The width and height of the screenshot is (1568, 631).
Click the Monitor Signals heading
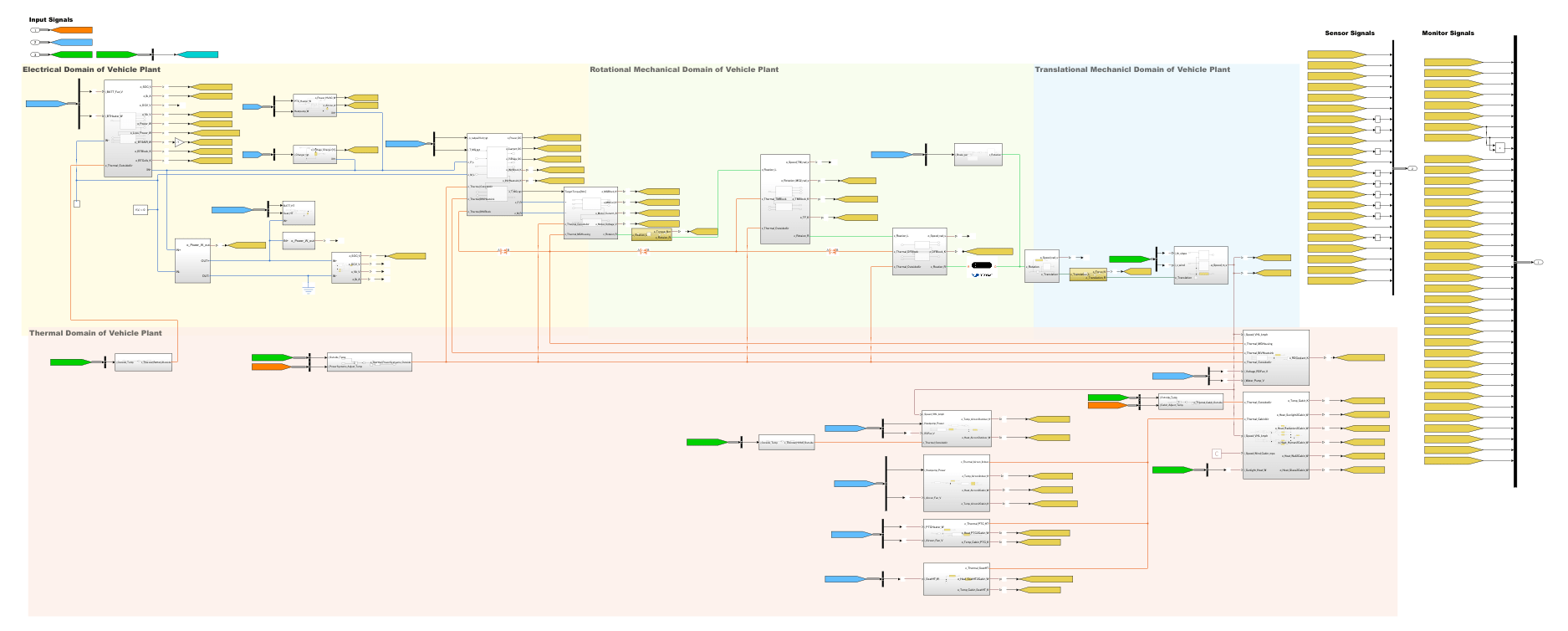tap(1448, 33)
